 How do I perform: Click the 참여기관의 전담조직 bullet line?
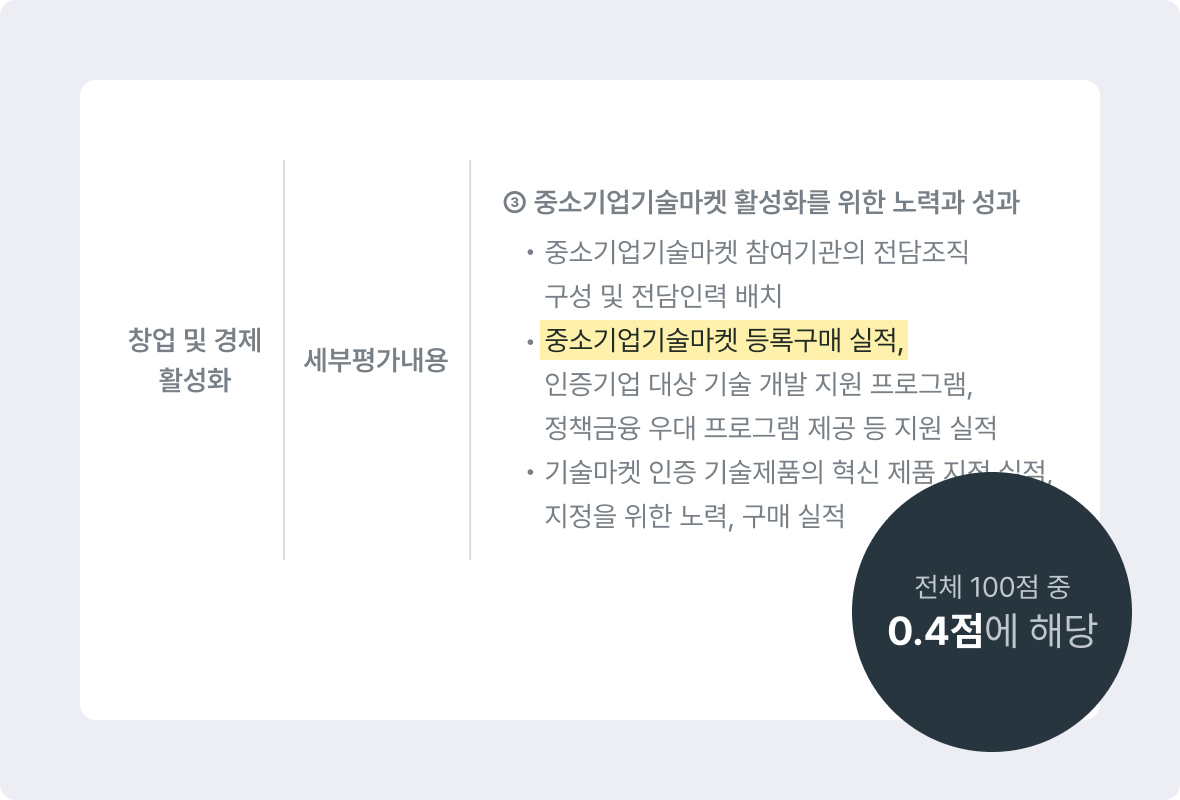[x=756, y=251]
